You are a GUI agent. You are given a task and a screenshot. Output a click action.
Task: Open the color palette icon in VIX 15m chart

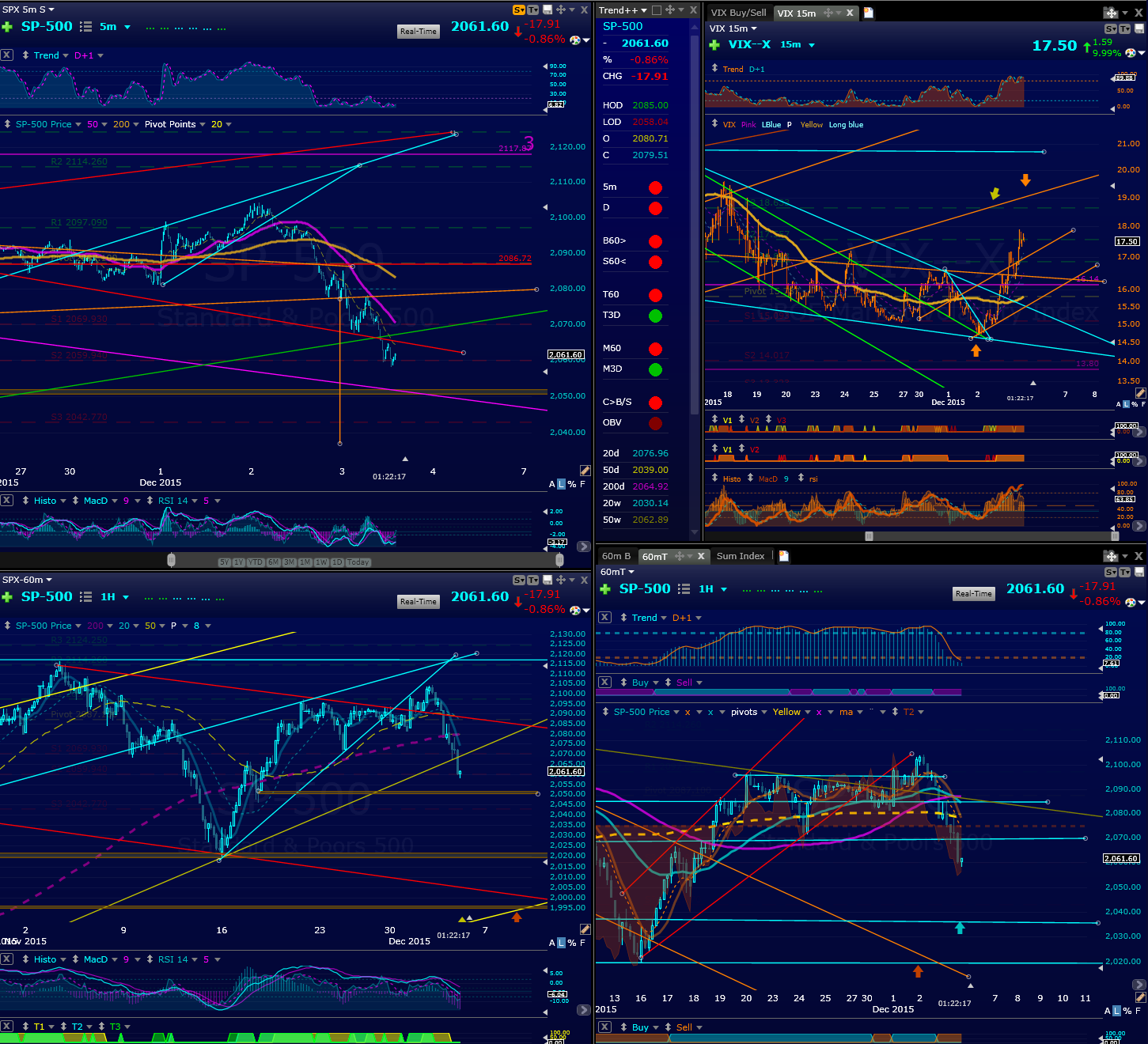(1131, 53)
